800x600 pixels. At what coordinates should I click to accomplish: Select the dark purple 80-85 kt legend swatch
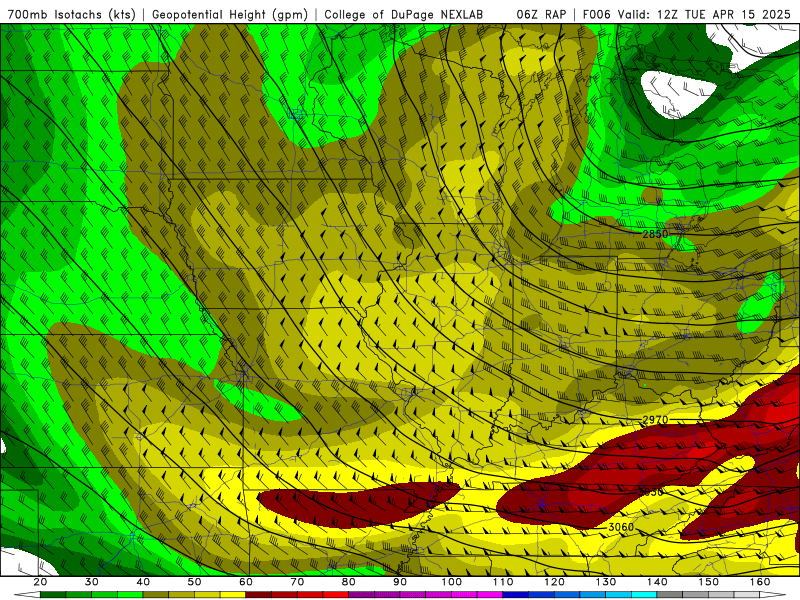pos(361,595)
